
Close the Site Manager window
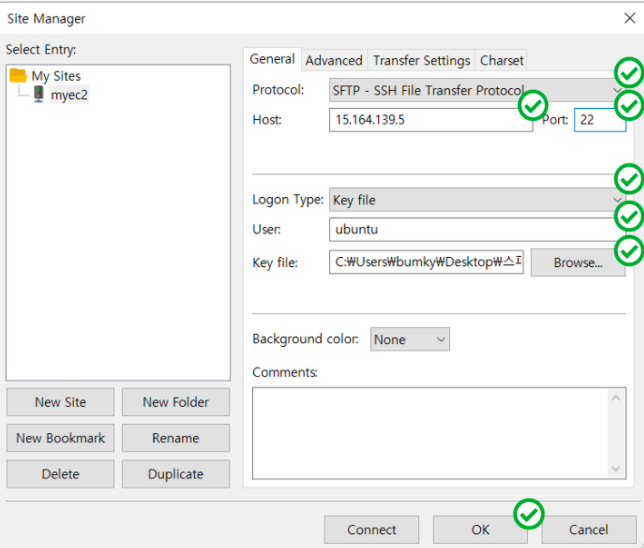(630, 18)
